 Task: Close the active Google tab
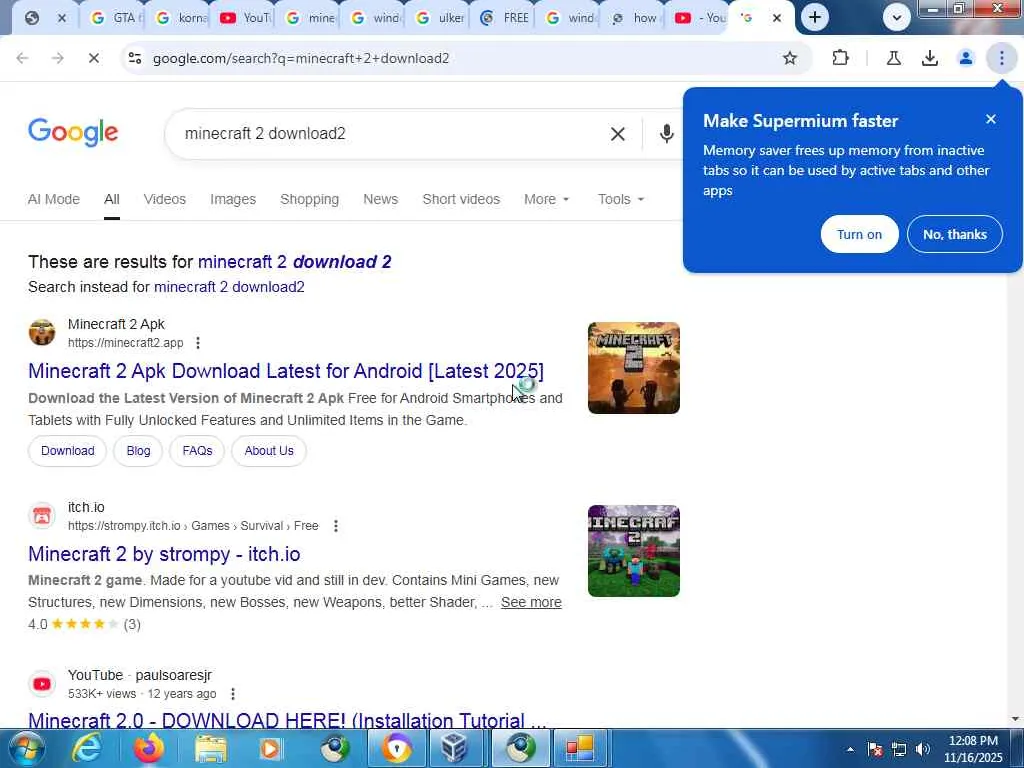(776, 18)
